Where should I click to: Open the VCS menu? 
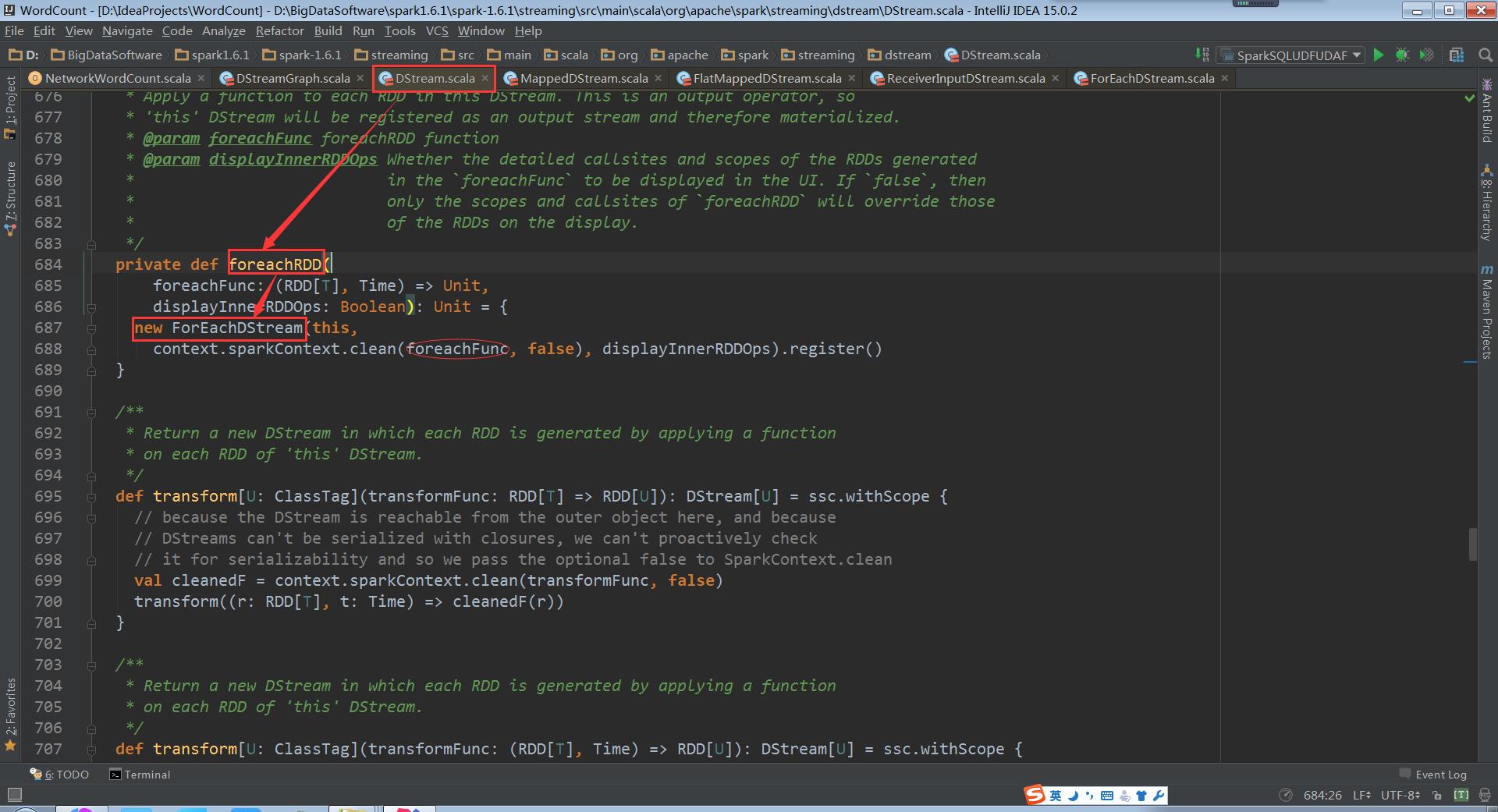[x=437, y=30]
